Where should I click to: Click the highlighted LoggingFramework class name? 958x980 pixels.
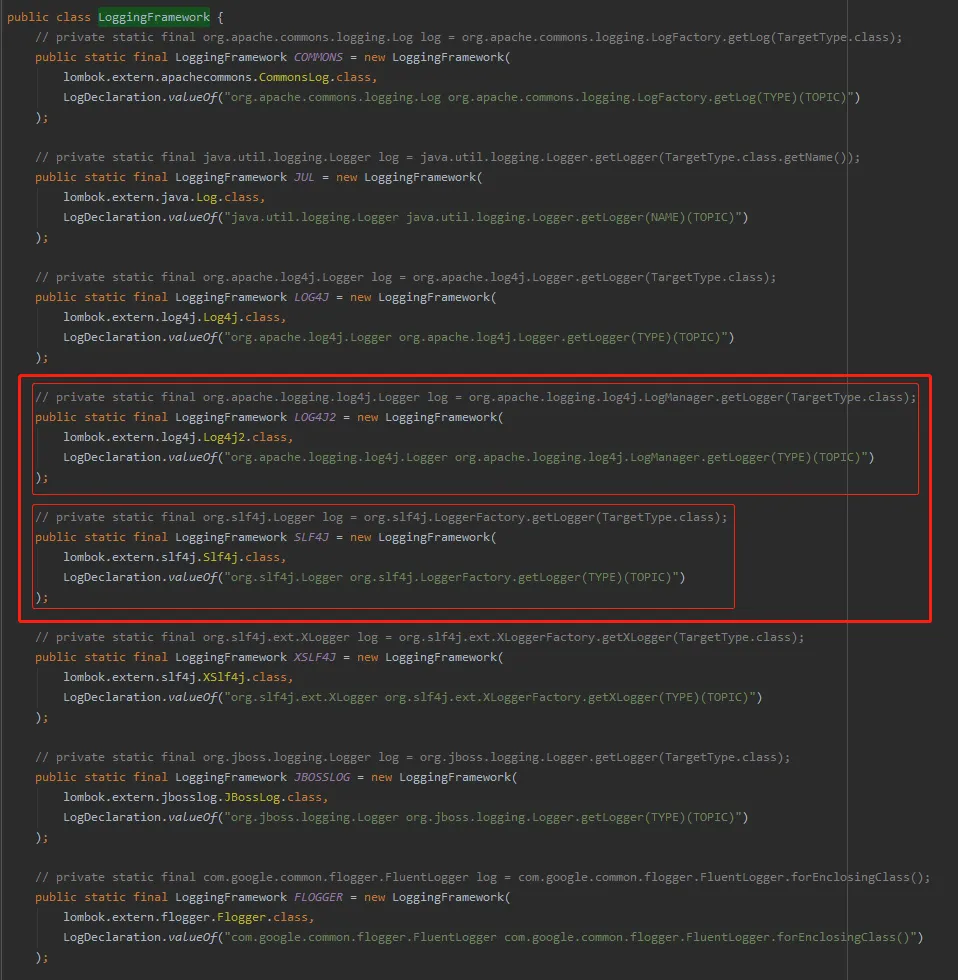pyautogui.click(x=155, y=17)
